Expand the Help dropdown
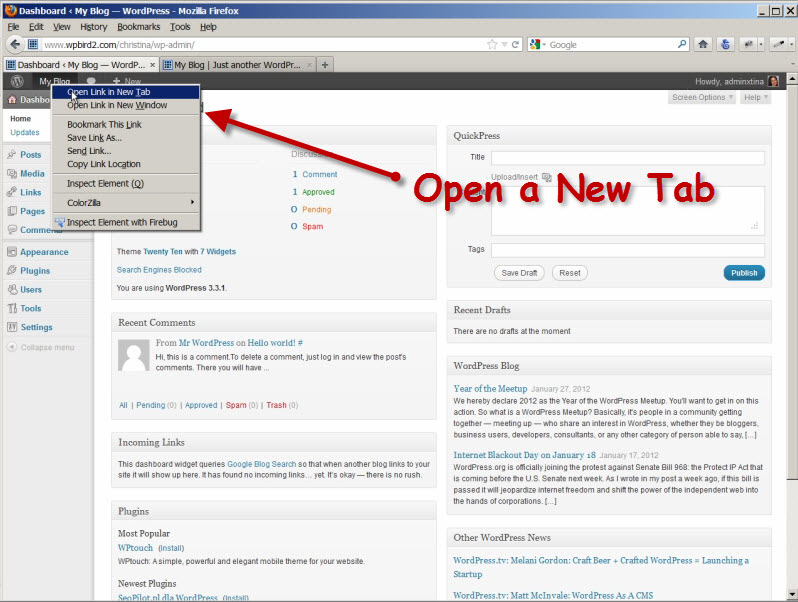The height and width of the screenshot is (602, 798). point(755,97)
